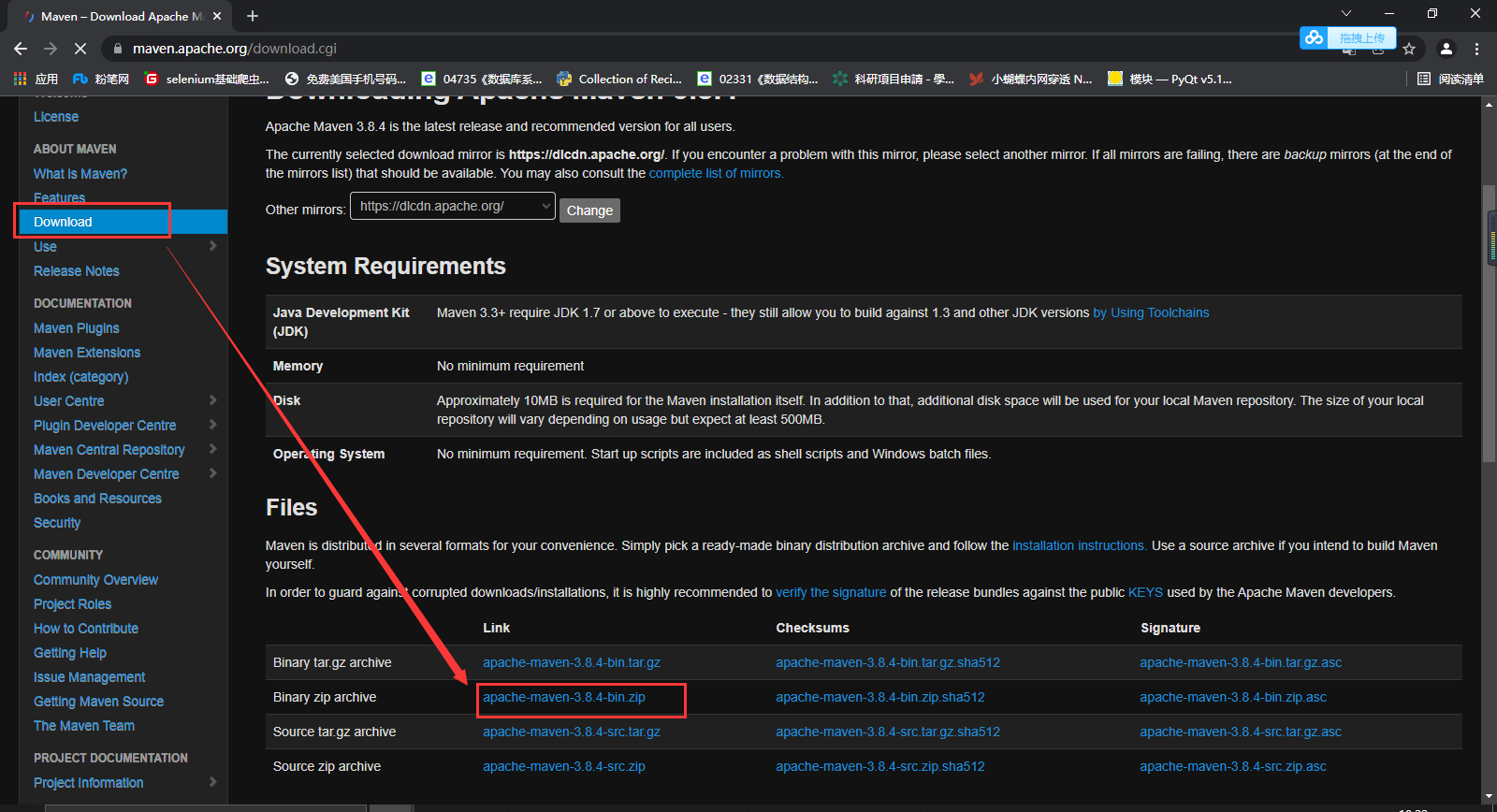
Task: Expand the Use submenu arrow
Action: [213, 246]
